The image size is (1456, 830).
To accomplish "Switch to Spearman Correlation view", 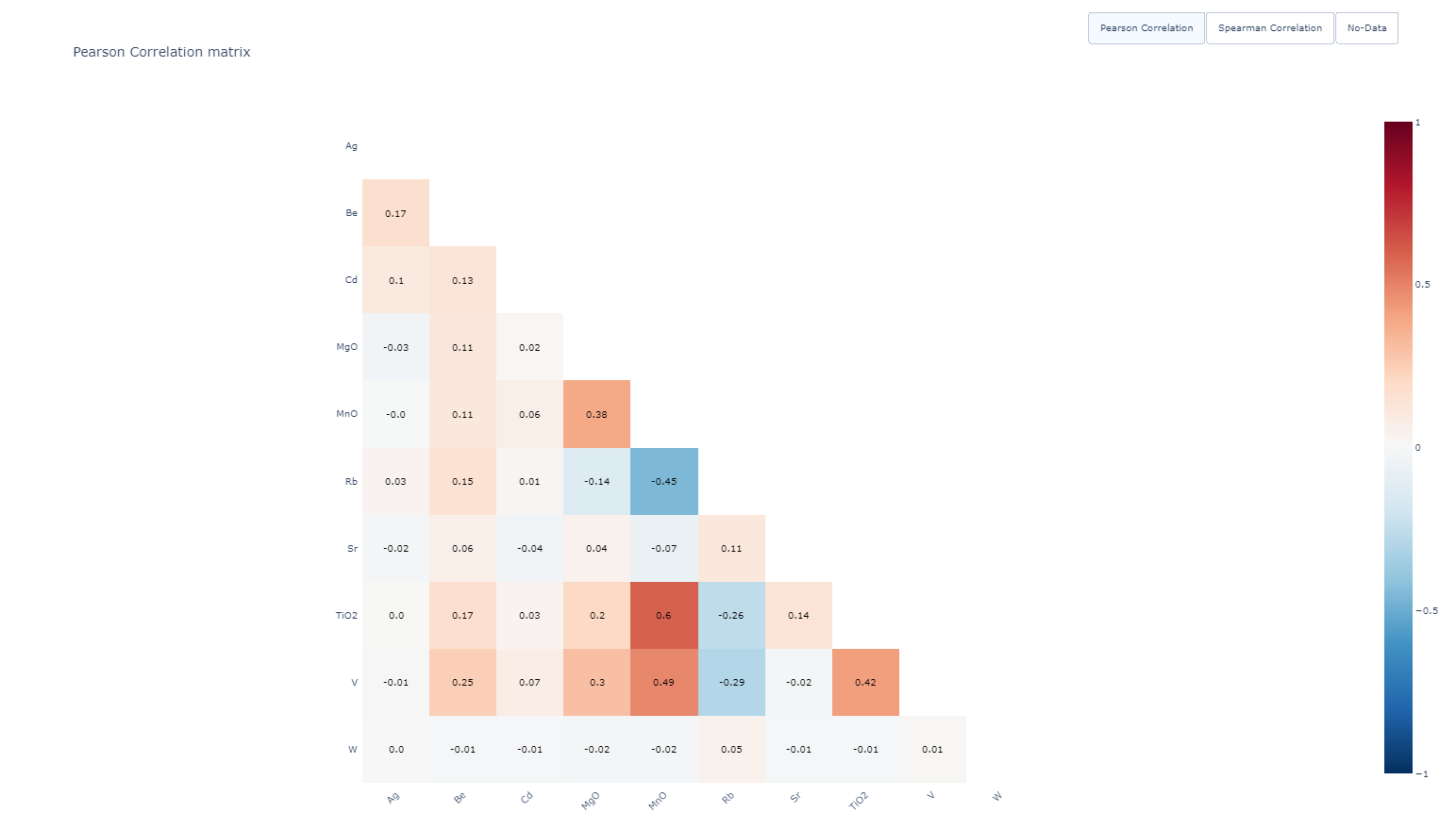I will pyautogui.click(x=1269, y=28).
